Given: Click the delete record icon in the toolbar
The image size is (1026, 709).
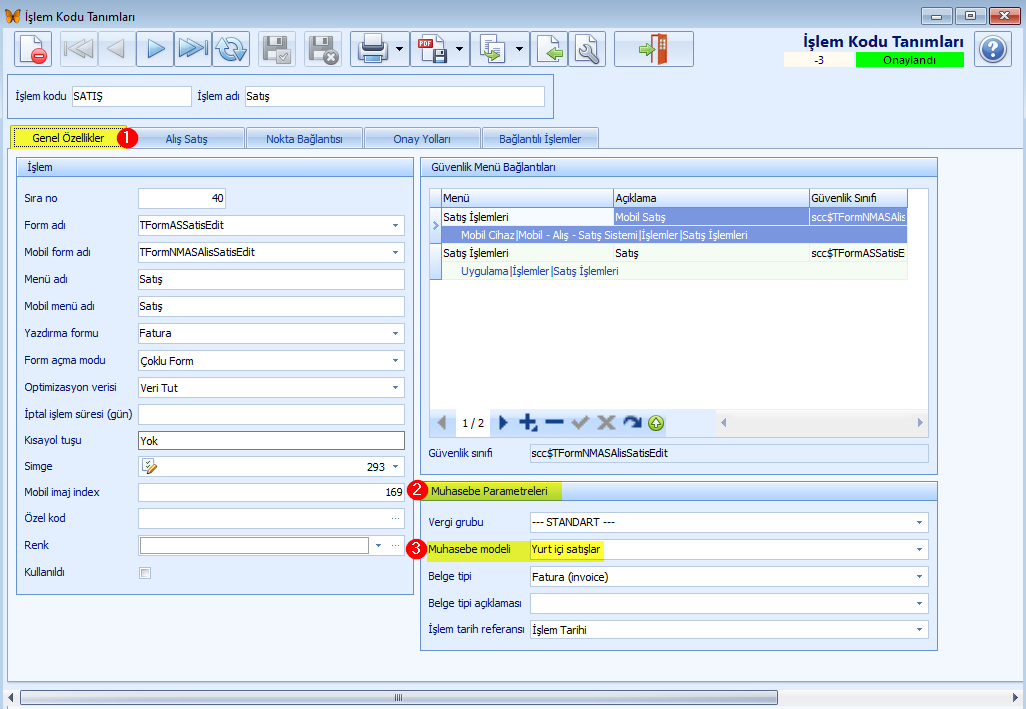Looking at the screenshot, I should coord(33,49).
